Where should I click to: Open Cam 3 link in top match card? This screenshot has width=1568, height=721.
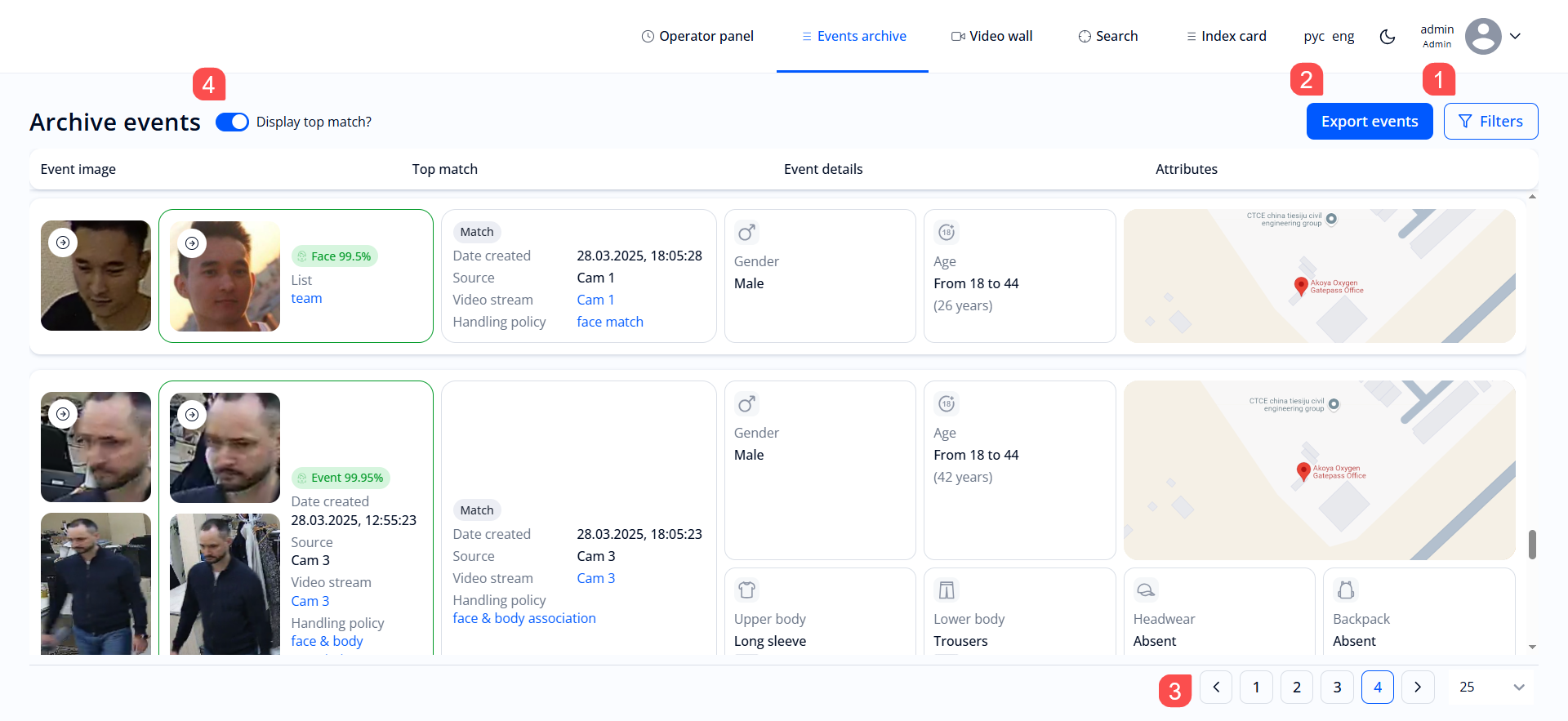pos(310,601)
